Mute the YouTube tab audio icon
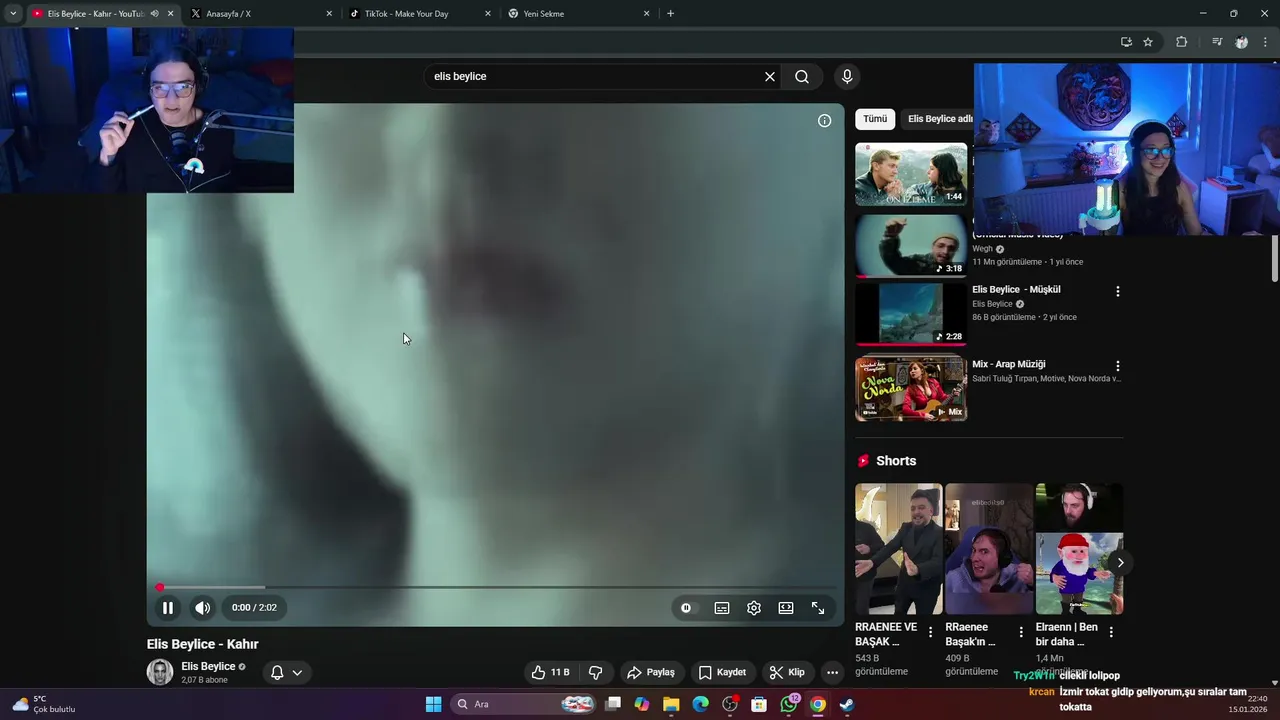 154,14
